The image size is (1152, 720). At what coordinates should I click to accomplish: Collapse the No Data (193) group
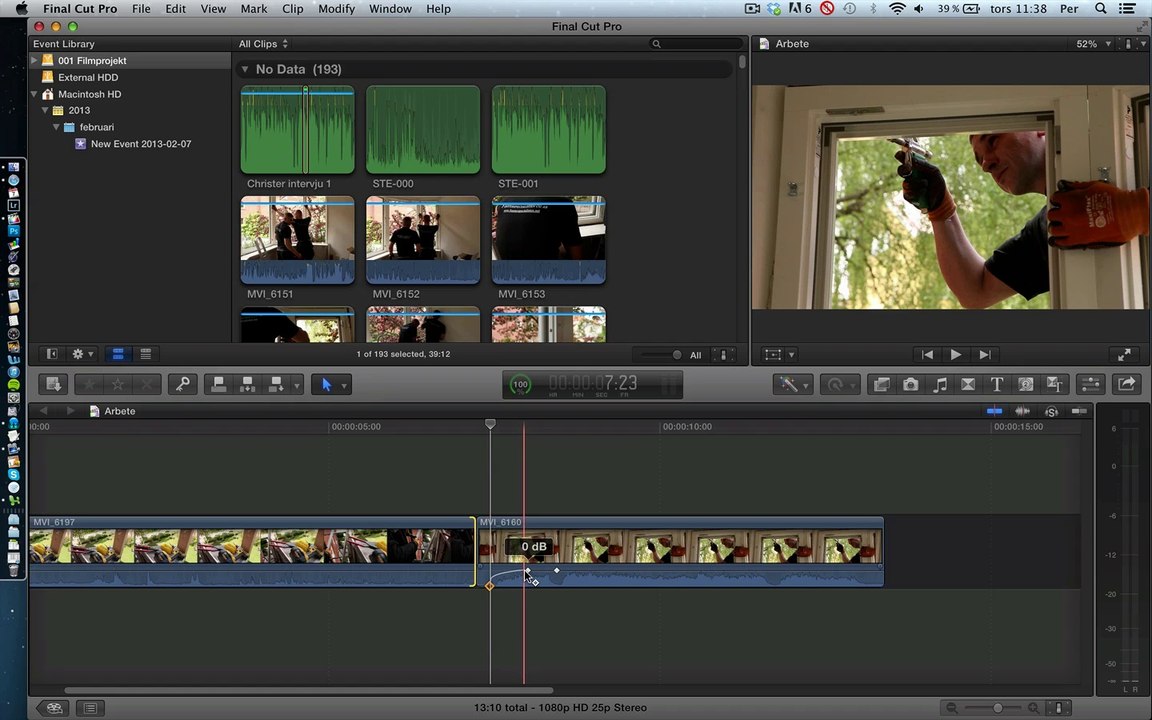point(245,69)
